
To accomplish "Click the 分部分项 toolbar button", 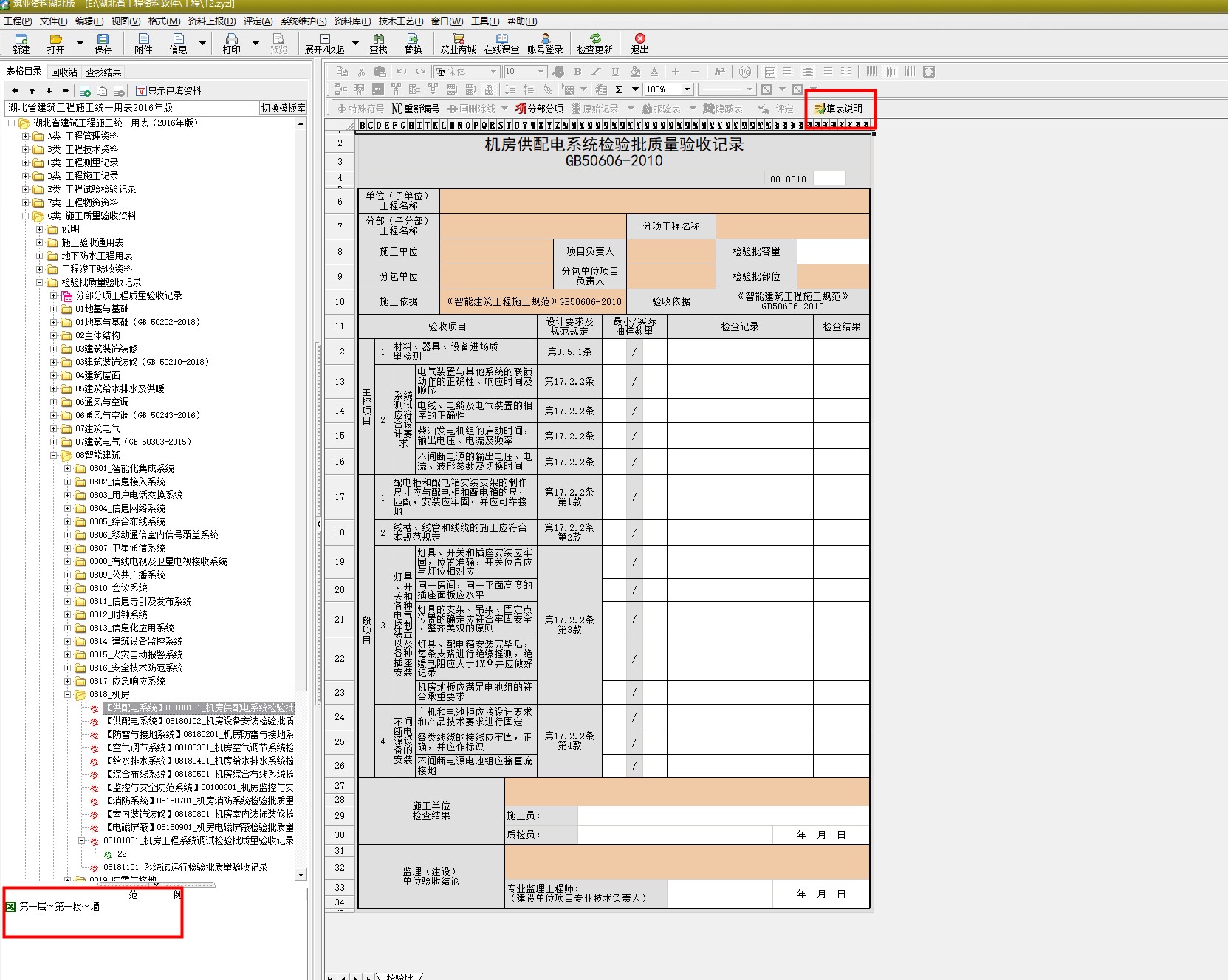I will pyautogui.click(x=539, y=109).
